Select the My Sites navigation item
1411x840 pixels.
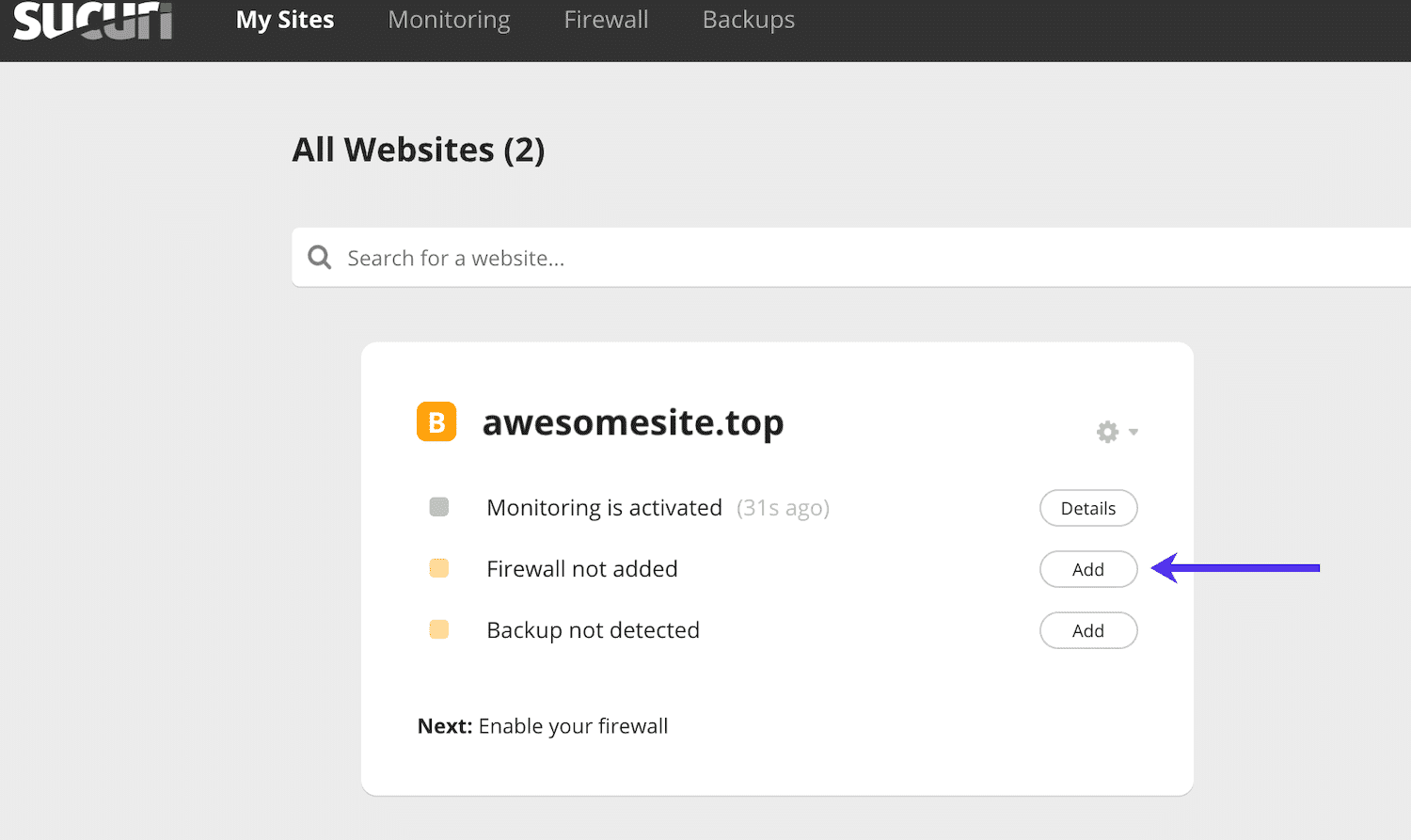click(284, 20)
